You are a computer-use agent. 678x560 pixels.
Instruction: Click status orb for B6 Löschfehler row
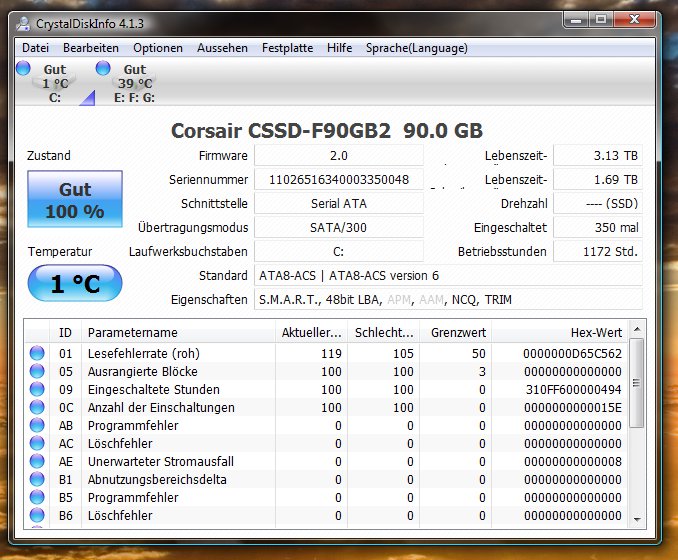coord(37,515)
